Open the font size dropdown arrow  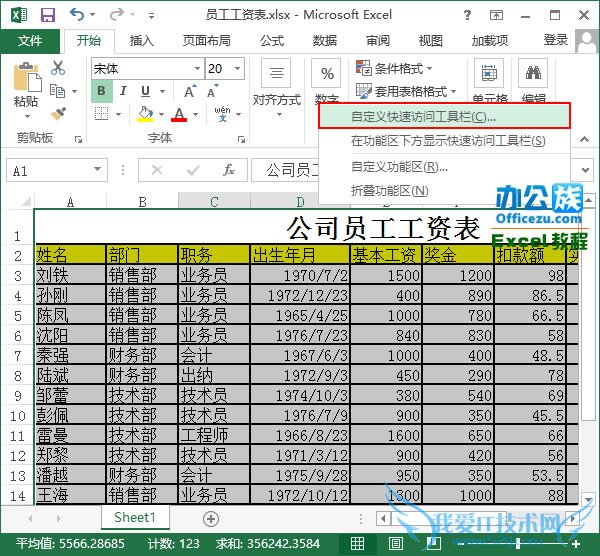click(243, 69)
